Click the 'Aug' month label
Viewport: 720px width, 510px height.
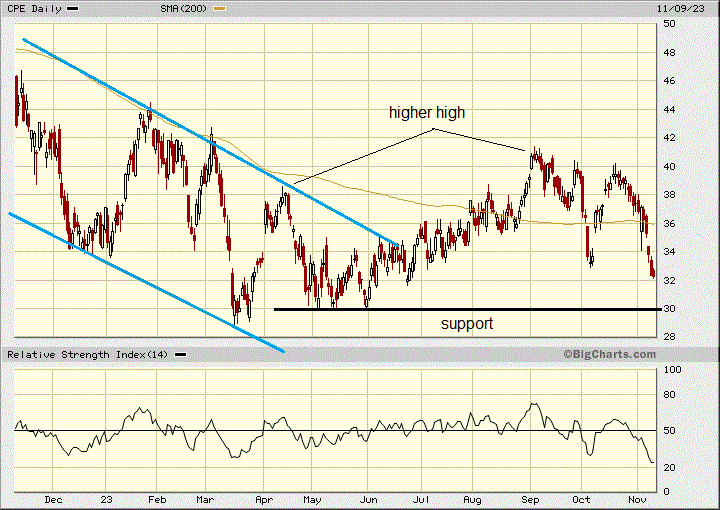472,499
